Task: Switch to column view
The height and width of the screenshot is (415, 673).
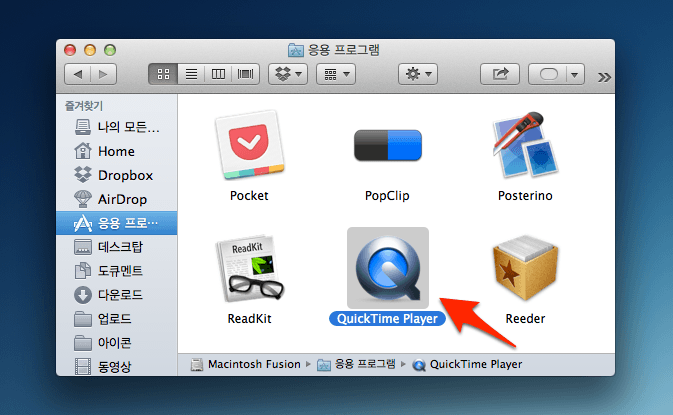Action: click(x=218, y=74)
